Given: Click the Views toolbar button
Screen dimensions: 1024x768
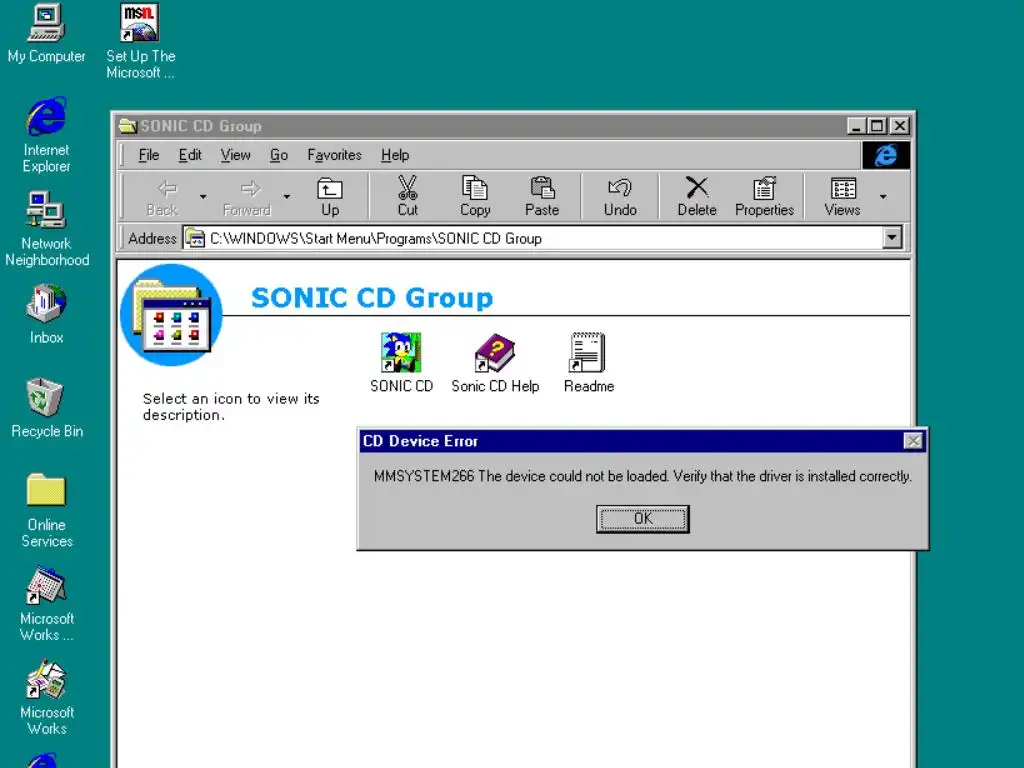Looking at the screenshot, I should tap(842, 197).
